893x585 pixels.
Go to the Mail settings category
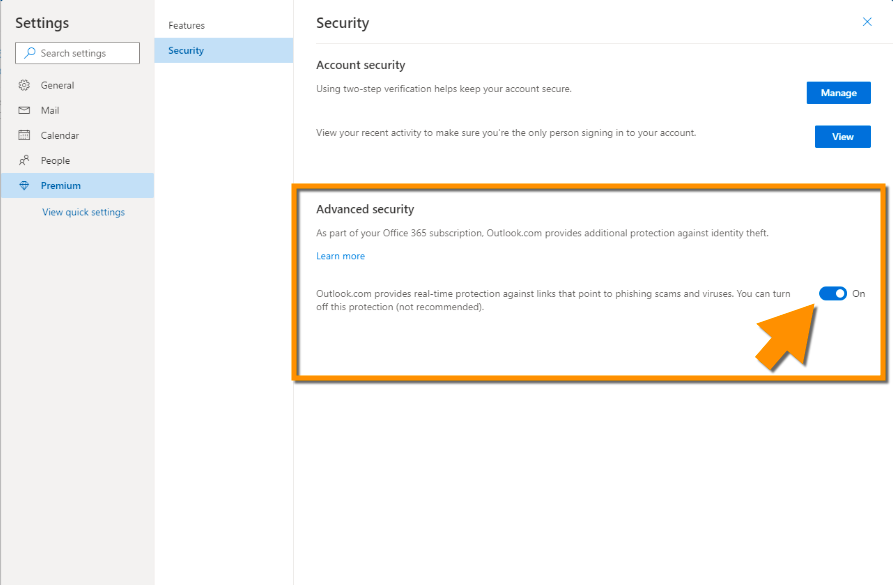coord(50,111)
